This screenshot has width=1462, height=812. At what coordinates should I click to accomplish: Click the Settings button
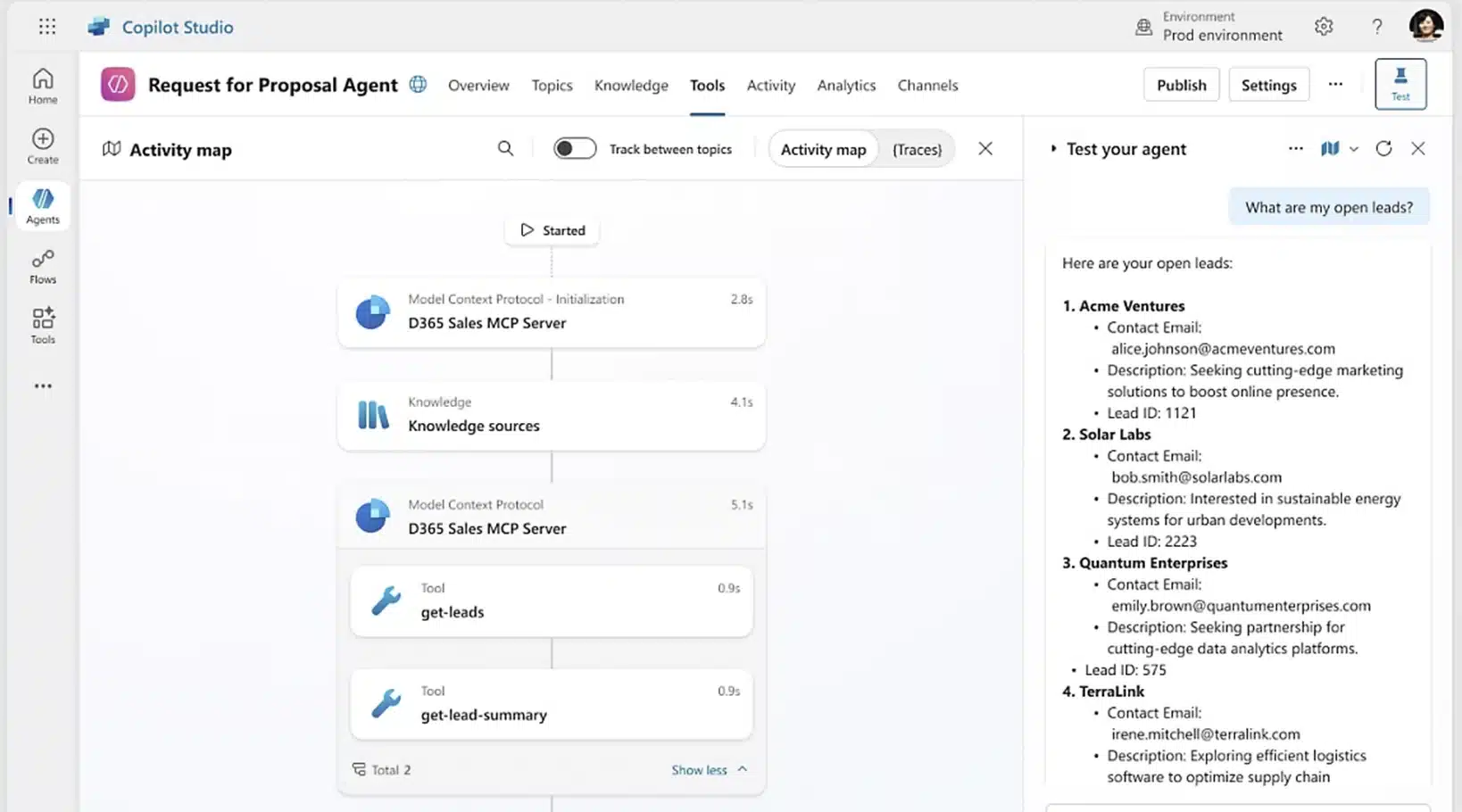click(x=1268, y=85)
